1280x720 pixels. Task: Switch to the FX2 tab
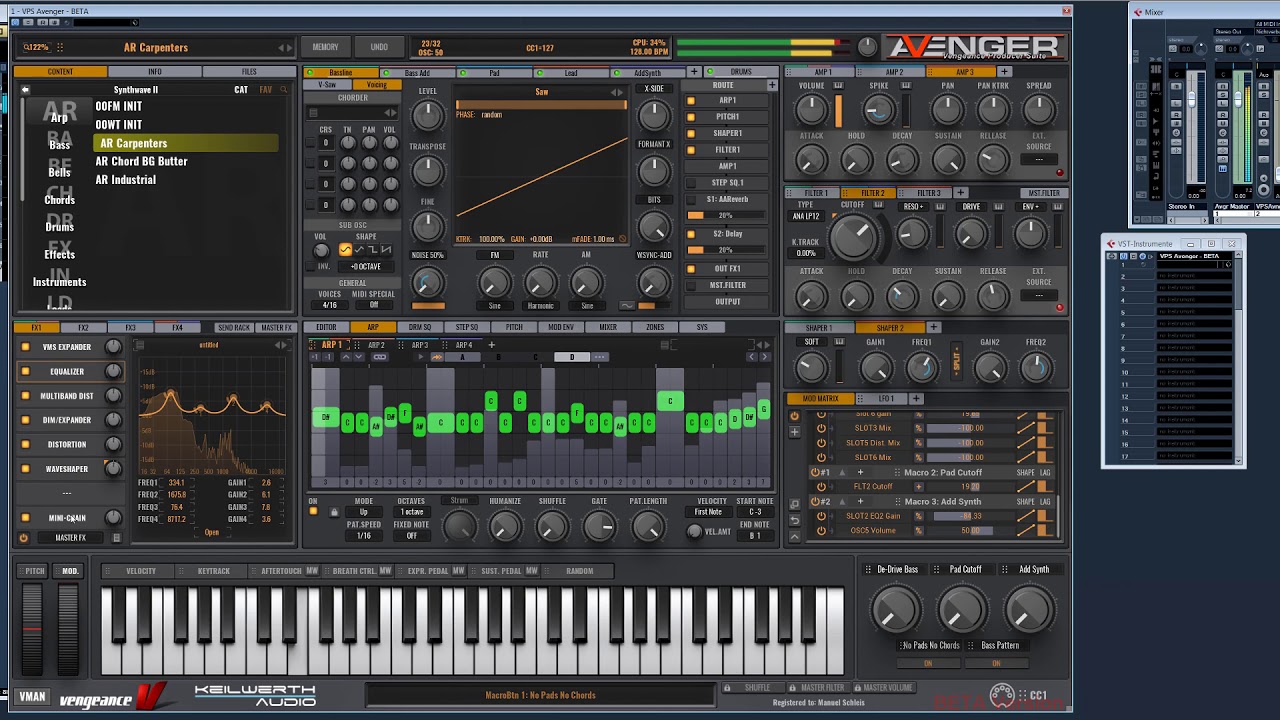(x=83, y=327)
